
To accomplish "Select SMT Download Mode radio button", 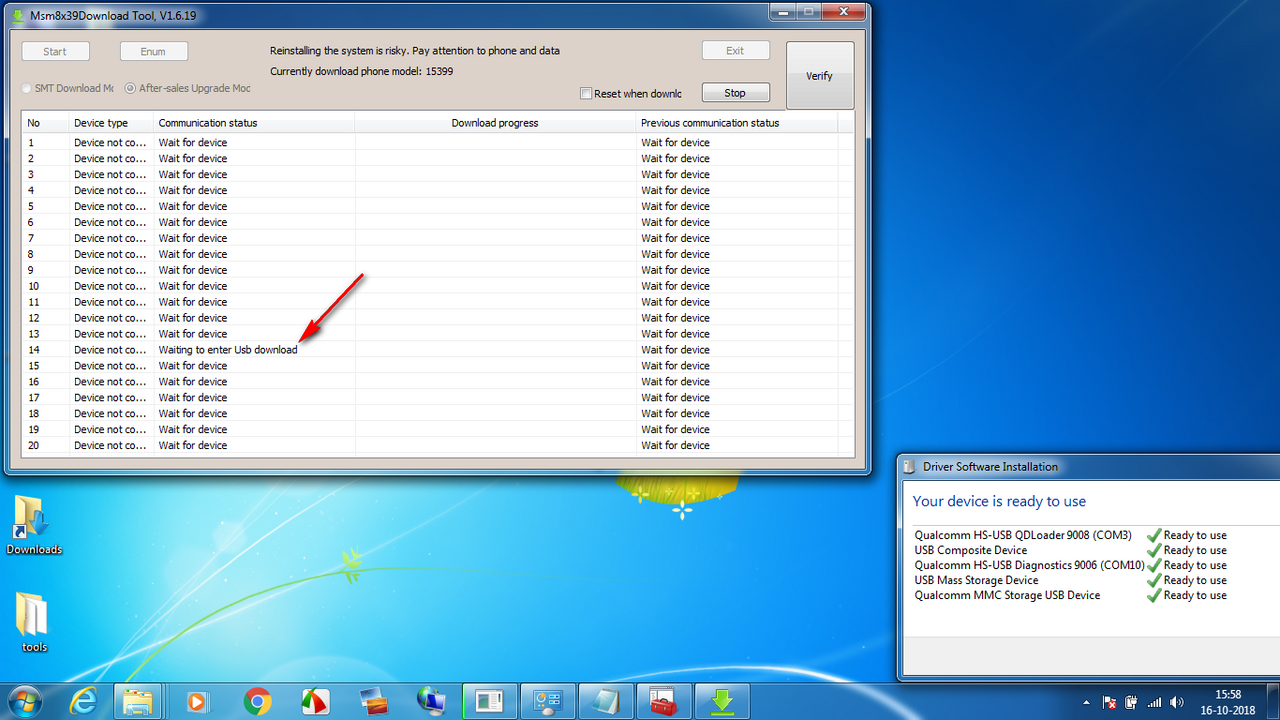I will (x=27, y=88).
